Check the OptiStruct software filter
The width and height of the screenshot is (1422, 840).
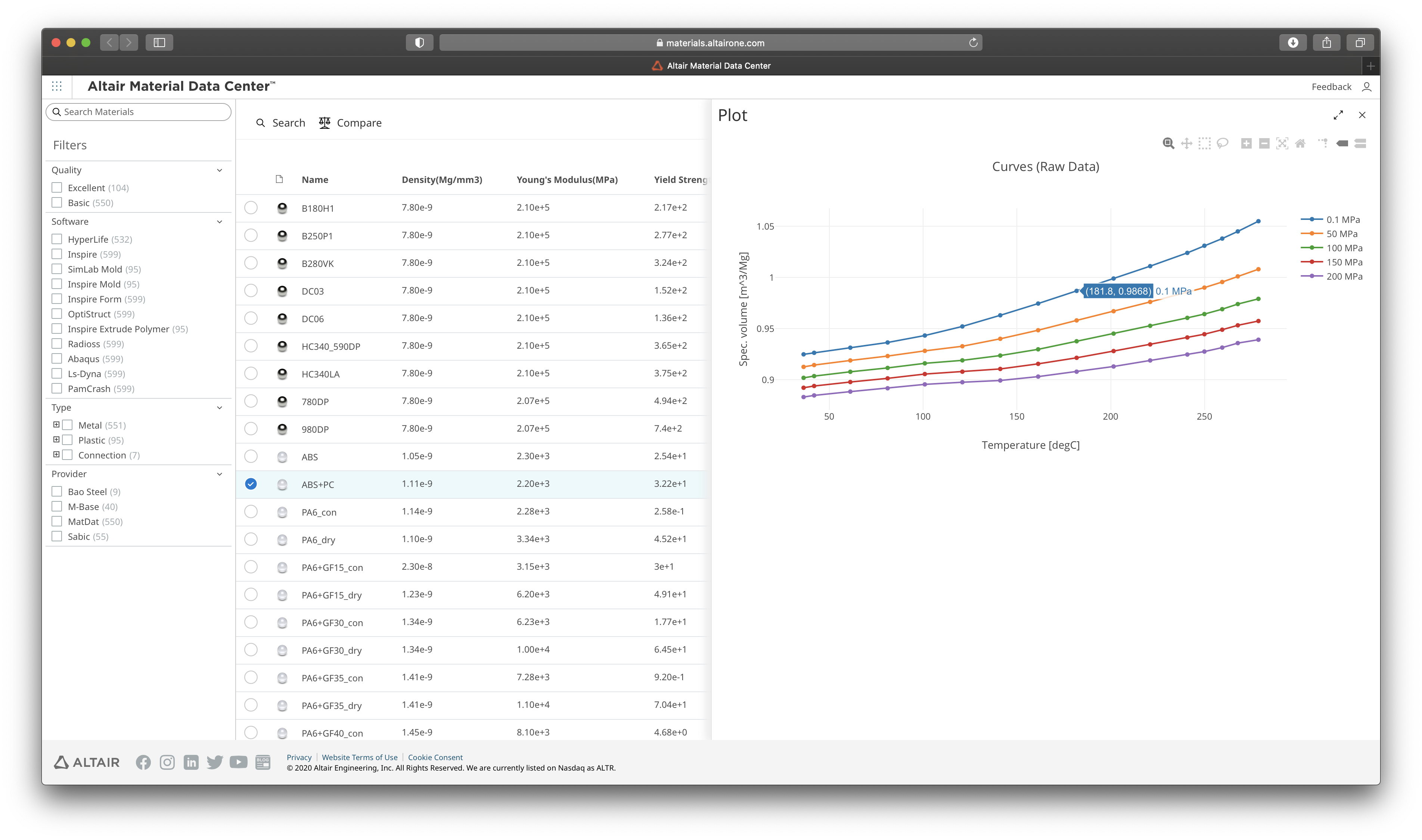(x=57, y=314)
